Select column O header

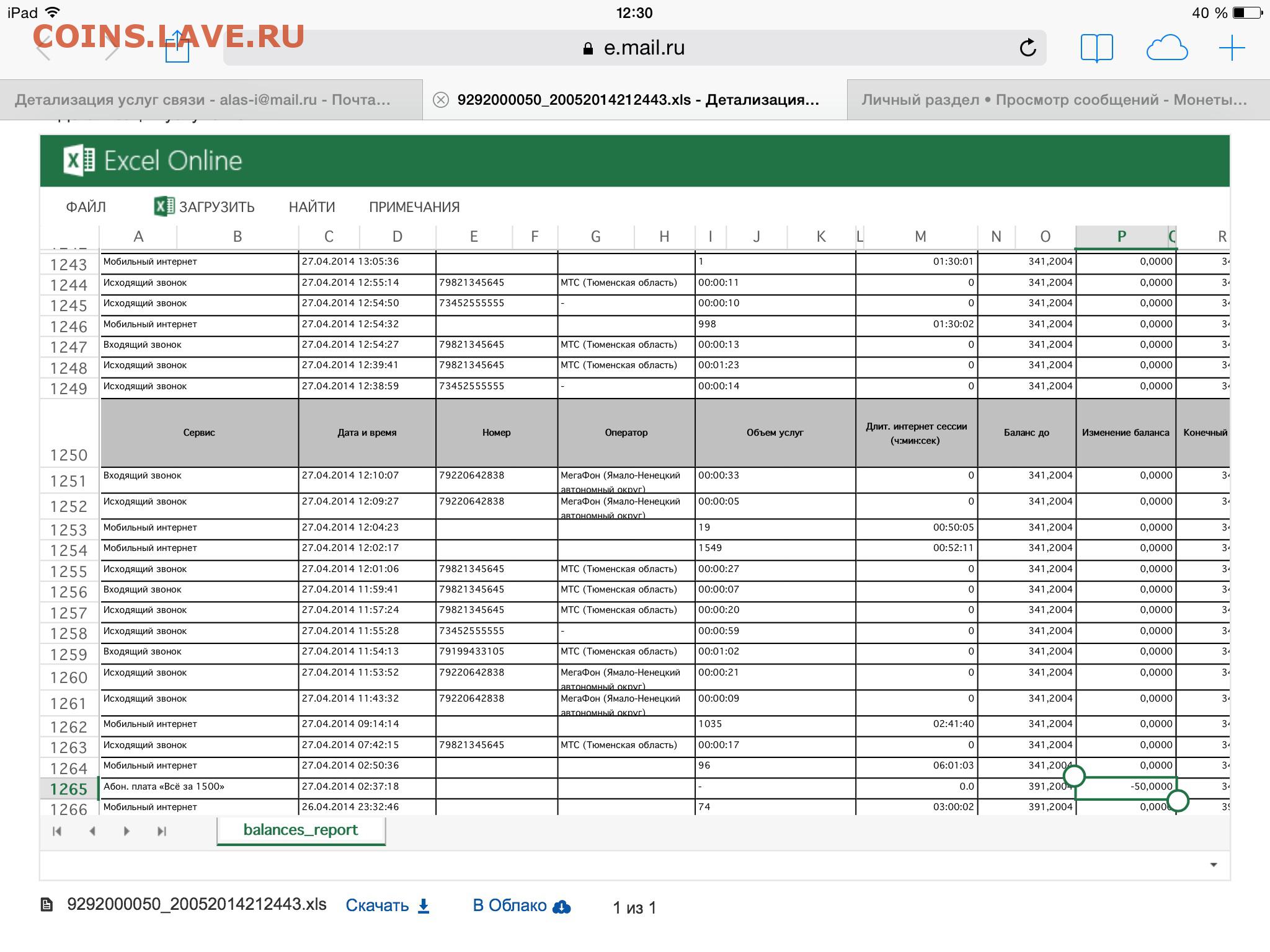1045,236
